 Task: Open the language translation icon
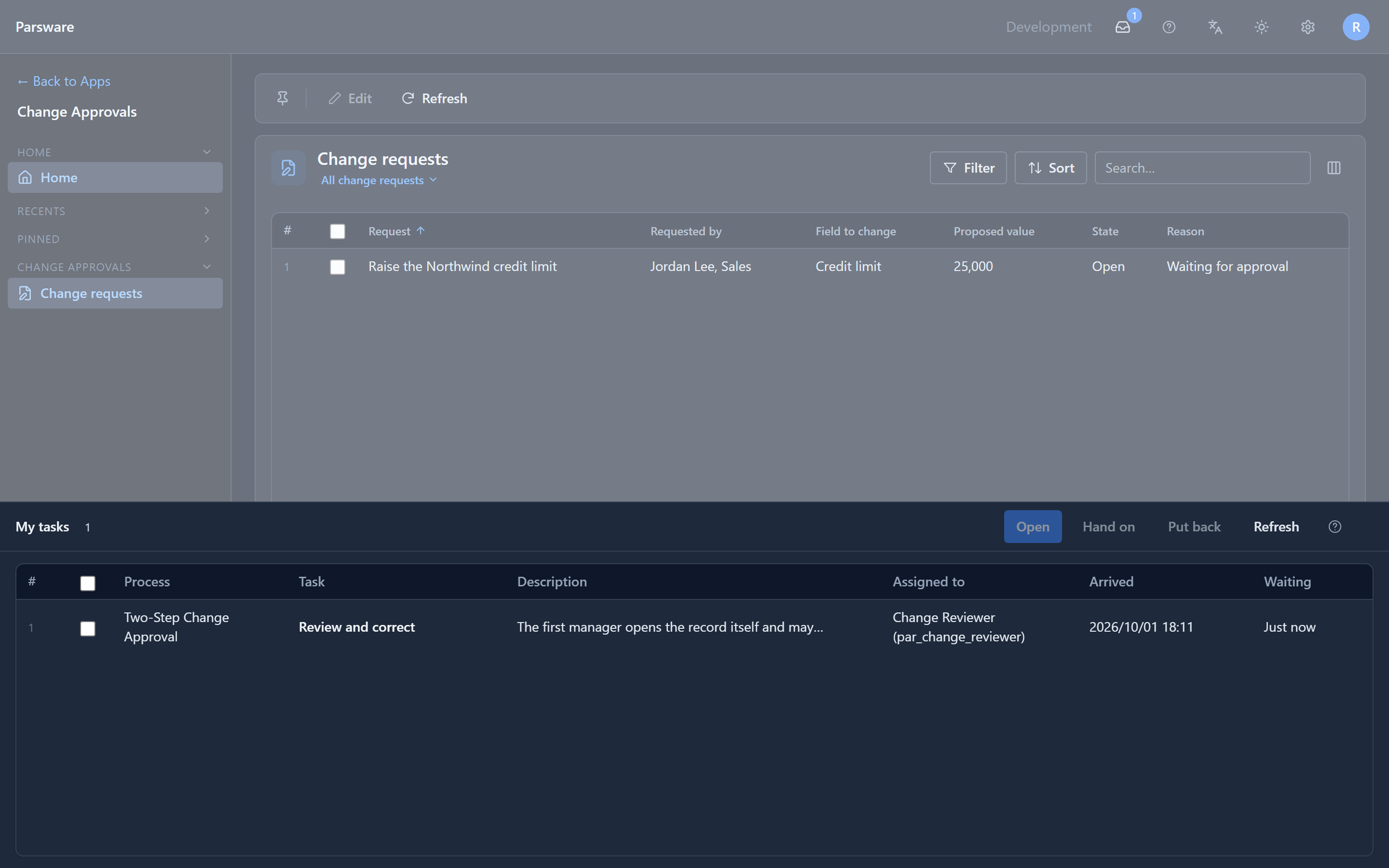[1215, 27]
